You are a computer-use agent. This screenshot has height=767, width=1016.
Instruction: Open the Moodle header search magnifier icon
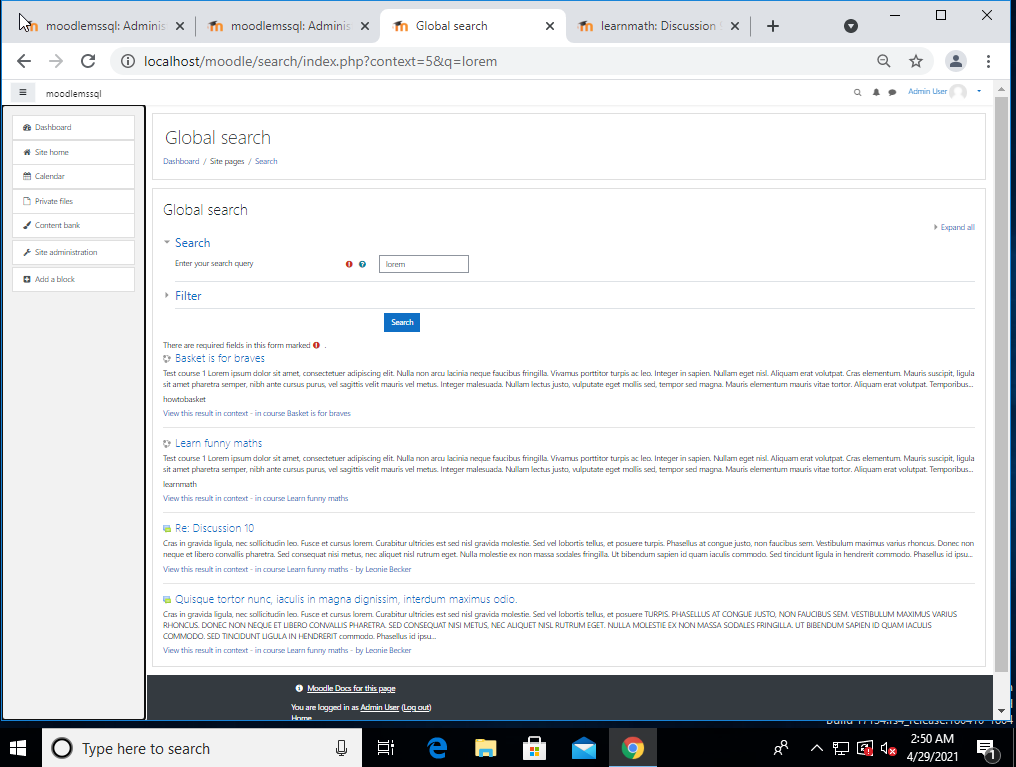(x=857, y=93)
